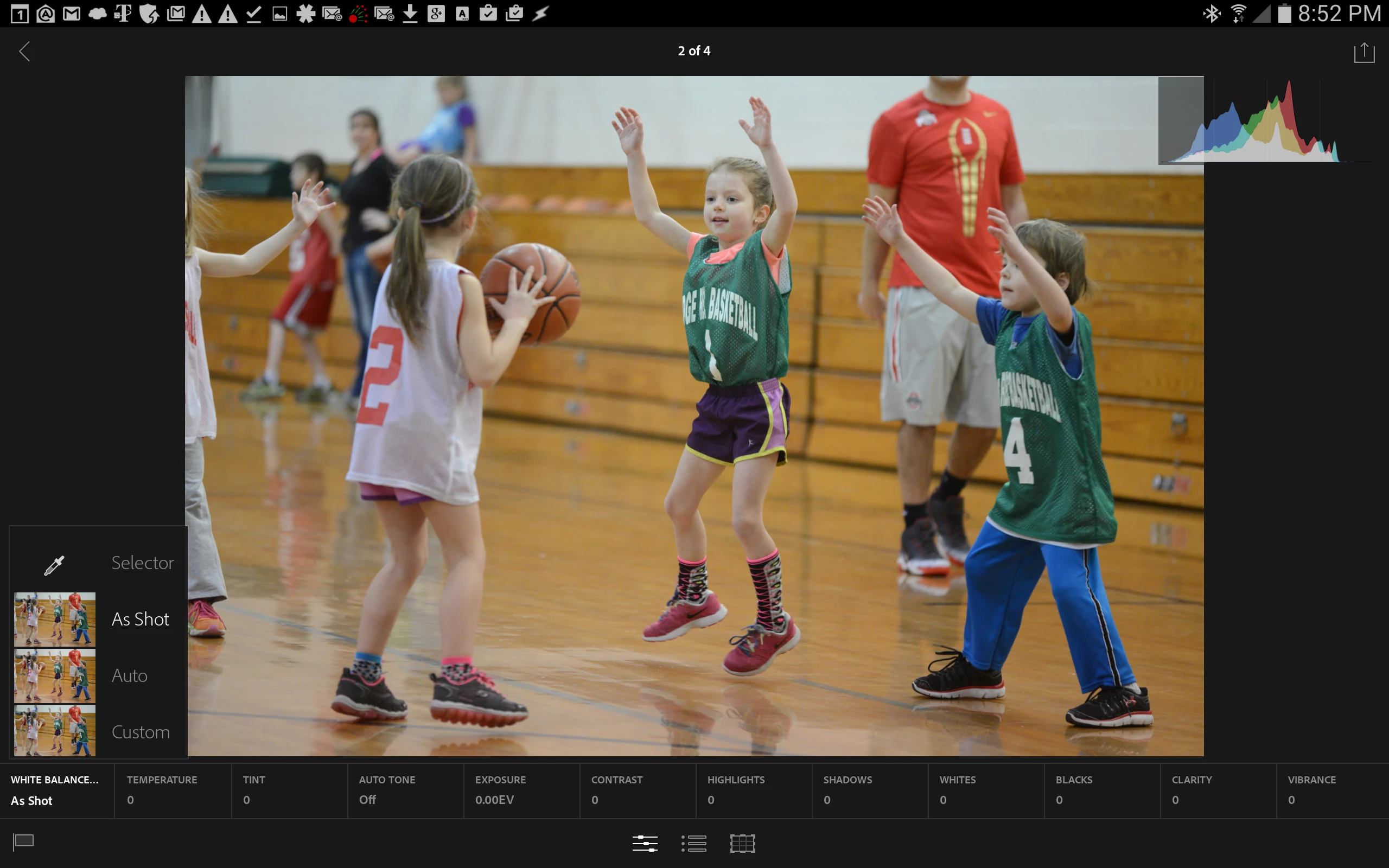Open the Highlights adjustment
The width and height of the screenshot is (1389, 868).
(x=754, y=790)
